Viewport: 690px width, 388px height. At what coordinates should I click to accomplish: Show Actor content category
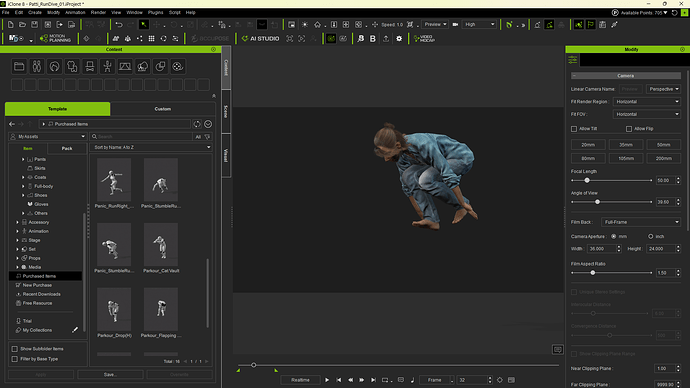37,66
